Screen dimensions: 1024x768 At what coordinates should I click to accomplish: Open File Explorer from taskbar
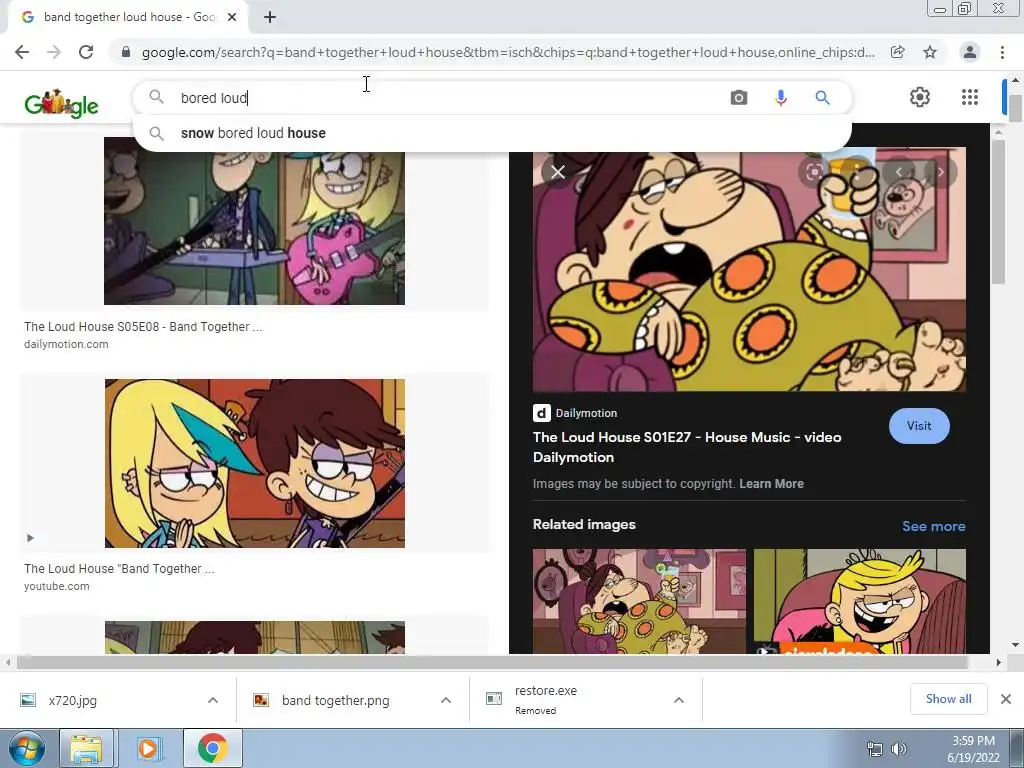coord(86,748)
